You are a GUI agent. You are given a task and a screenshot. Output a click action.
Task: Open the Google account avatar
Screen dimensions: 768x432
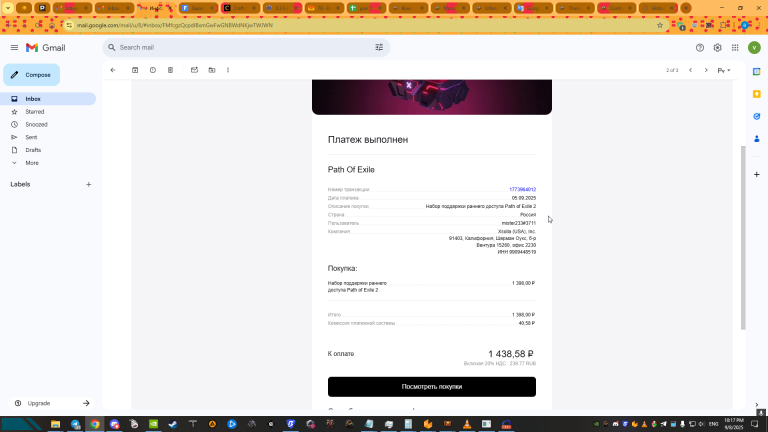coord(754,48)
